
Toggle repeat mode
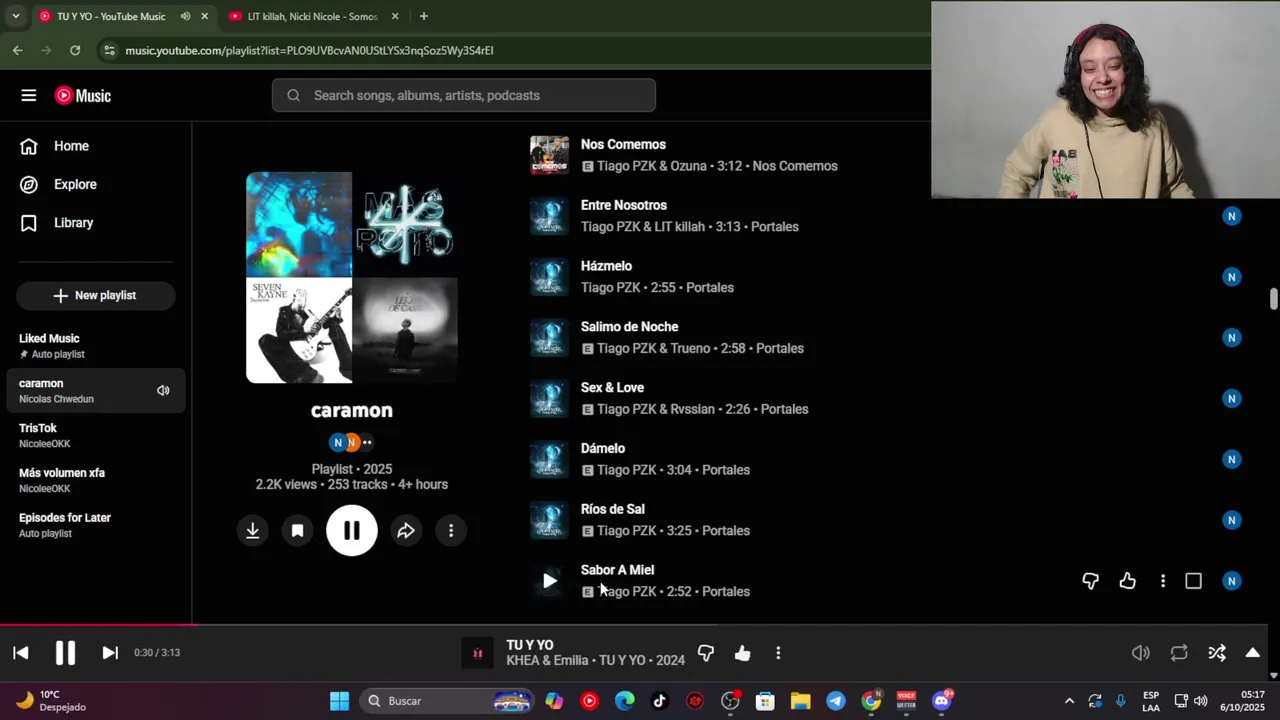[1179, 653]
